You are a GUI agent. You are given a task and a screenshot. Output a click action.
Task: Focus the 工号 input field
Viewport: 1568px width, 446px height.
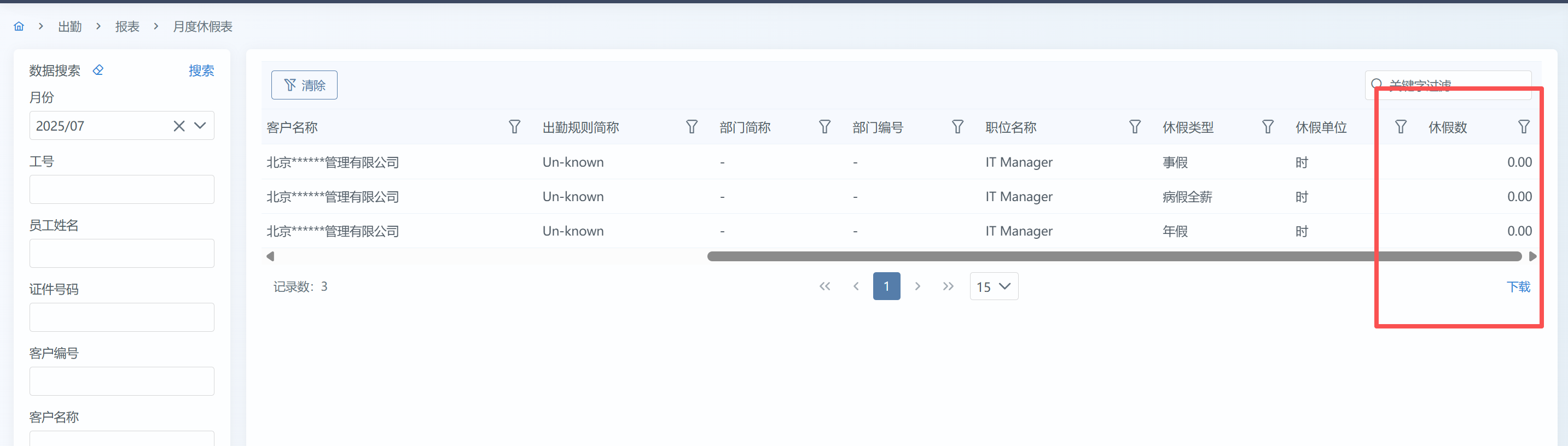[122, 189]
